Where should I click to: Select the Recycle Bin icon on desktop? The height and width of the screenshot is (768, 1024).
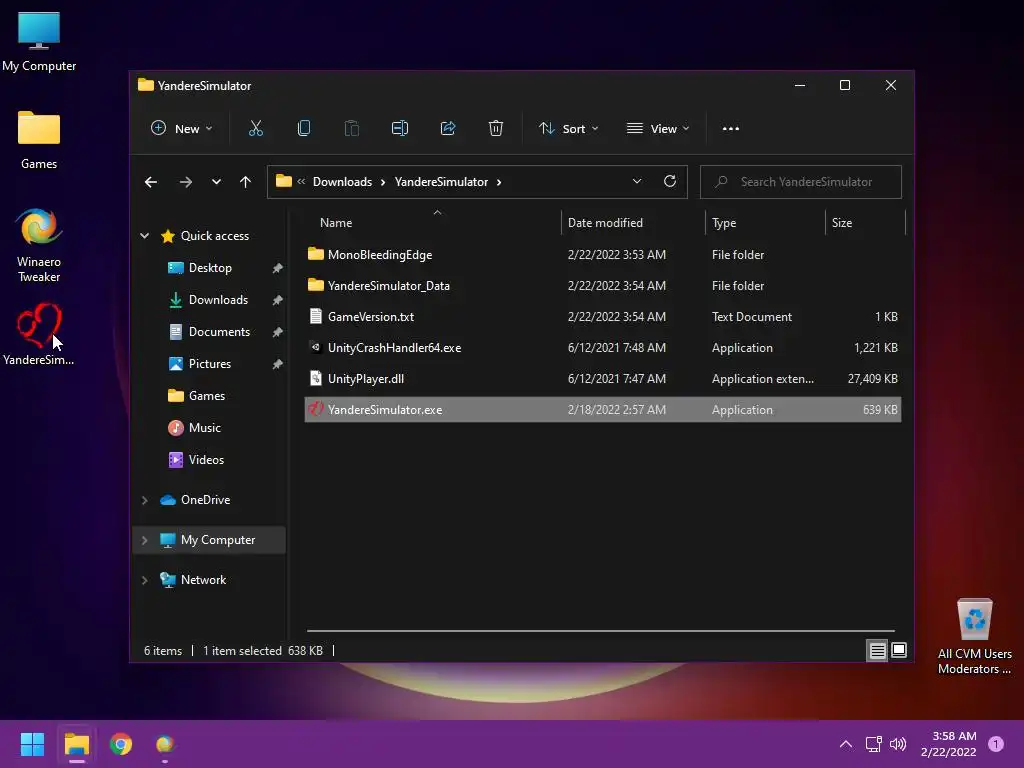pyautogui.click(x=974, y=637)
